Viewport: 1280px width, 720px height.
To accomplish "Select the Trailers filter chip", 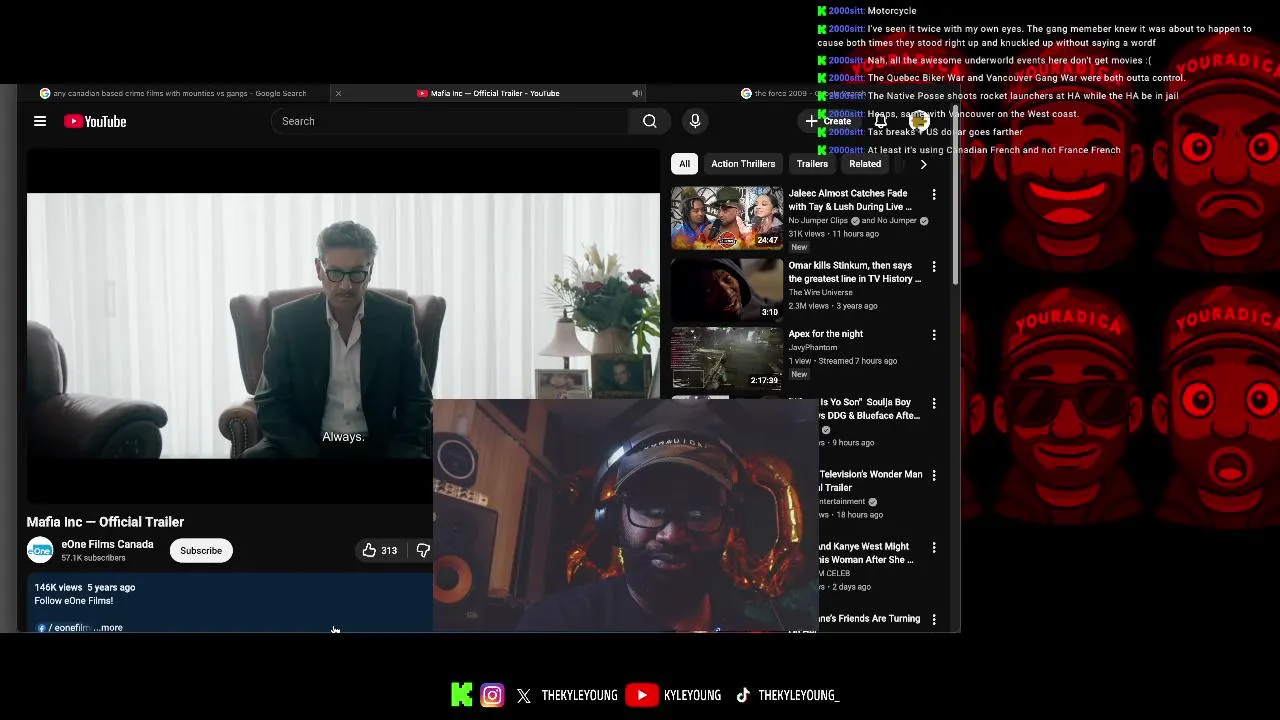I will [812, 164].
